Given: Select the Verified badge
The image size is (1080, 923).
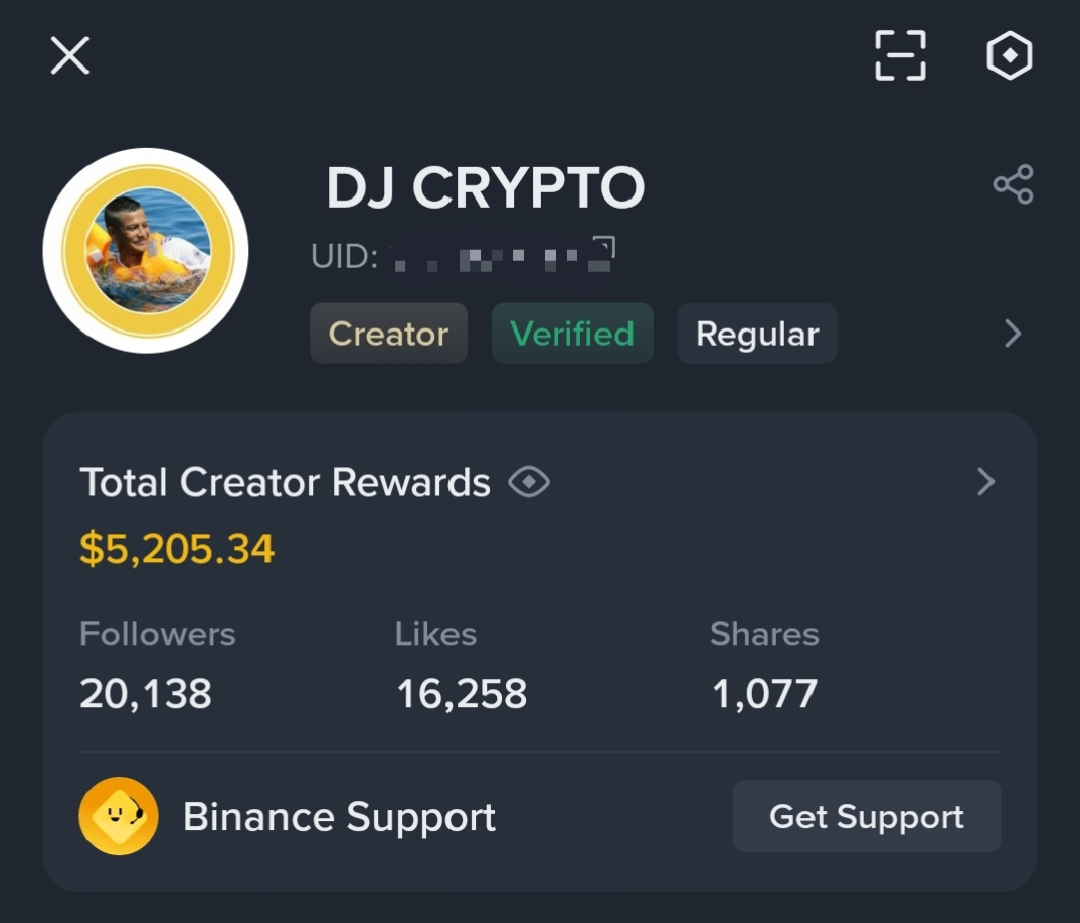Looking at the screenshot, I should tap(572, 333).
